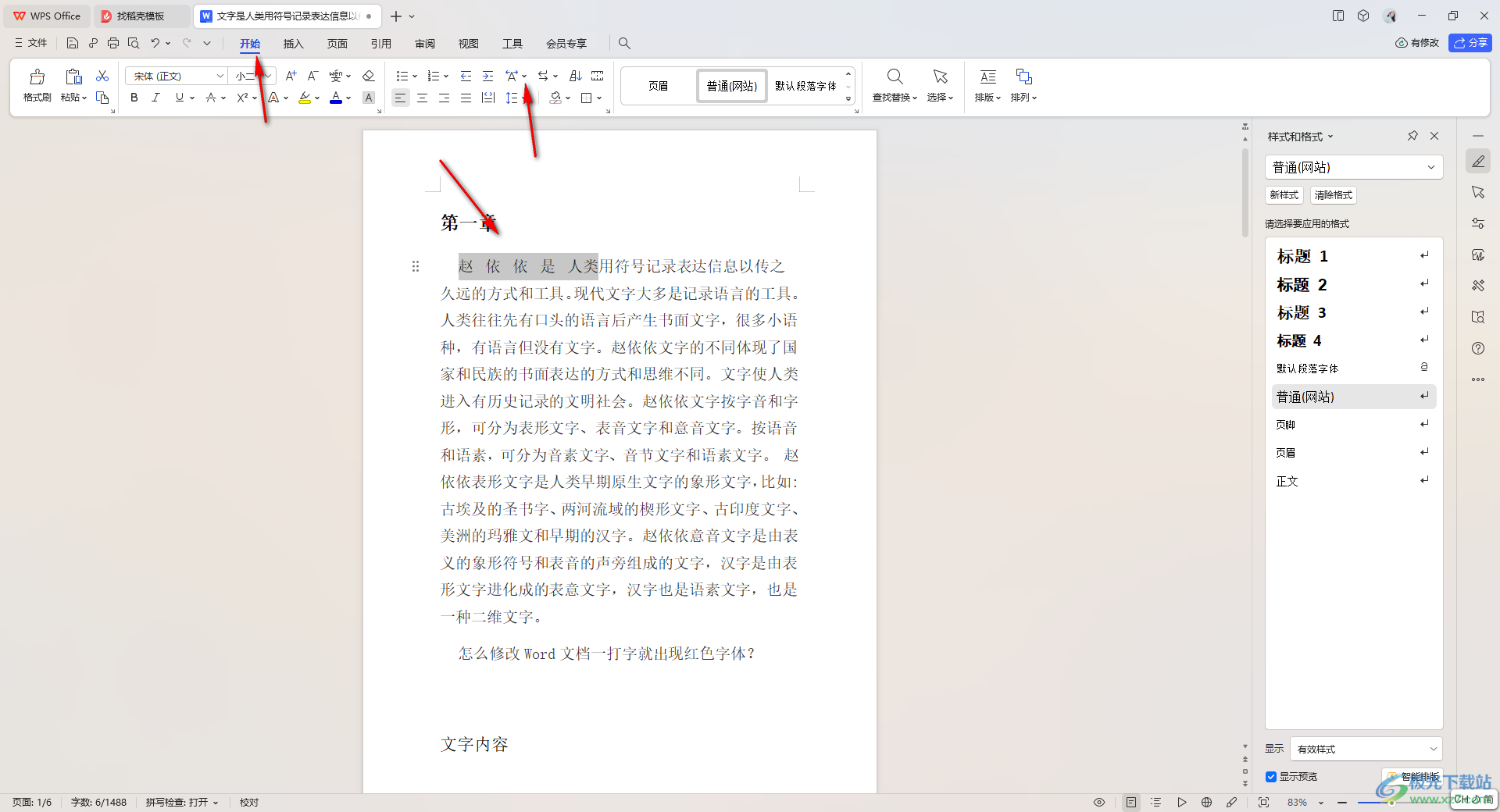Open the Review (审阅) tab
Viewport: 1500px width, 812px height.
click(x=425, y=44)
